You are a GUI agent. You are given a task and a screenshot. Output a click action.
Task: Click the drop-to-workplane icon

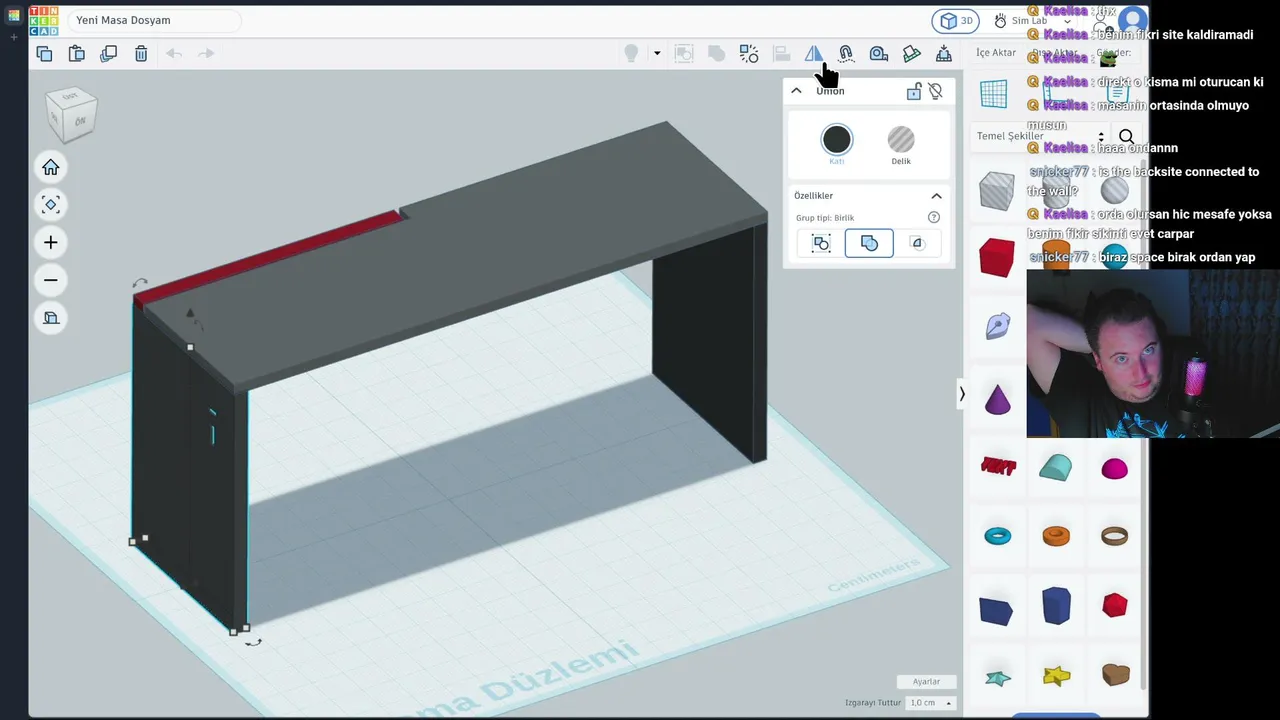943,54
